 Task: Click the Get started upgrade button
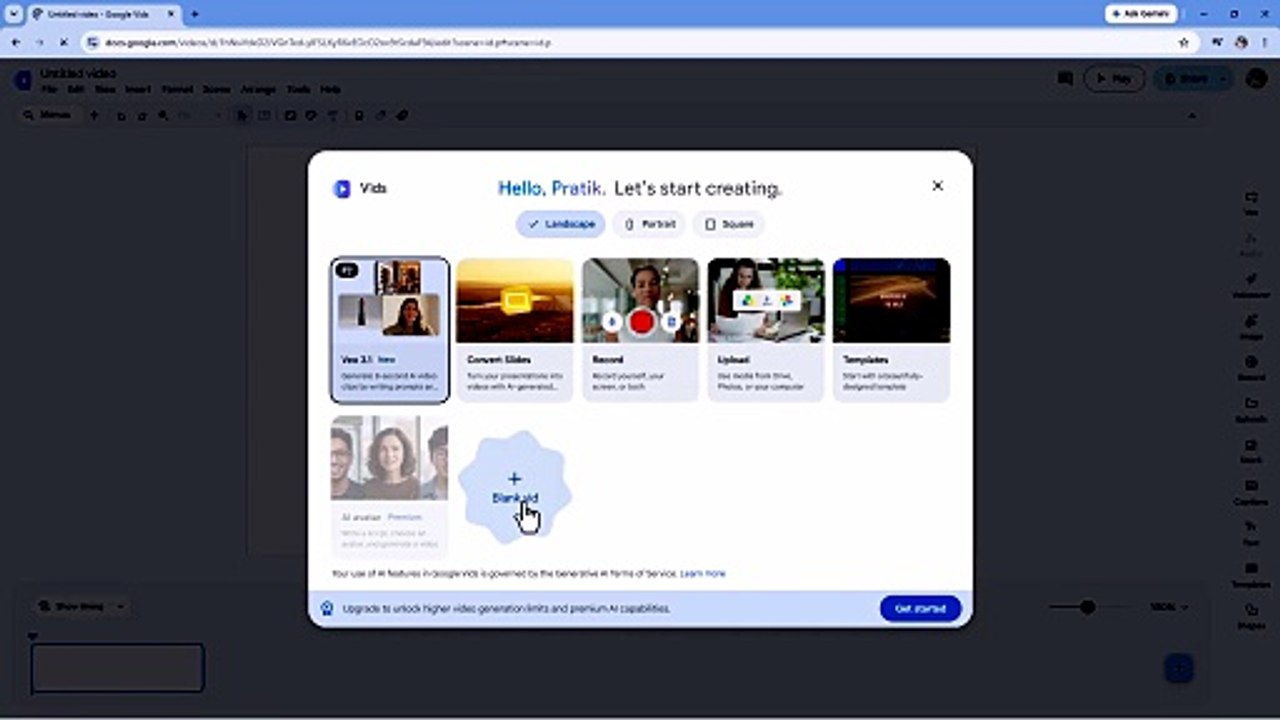[920, 608]
